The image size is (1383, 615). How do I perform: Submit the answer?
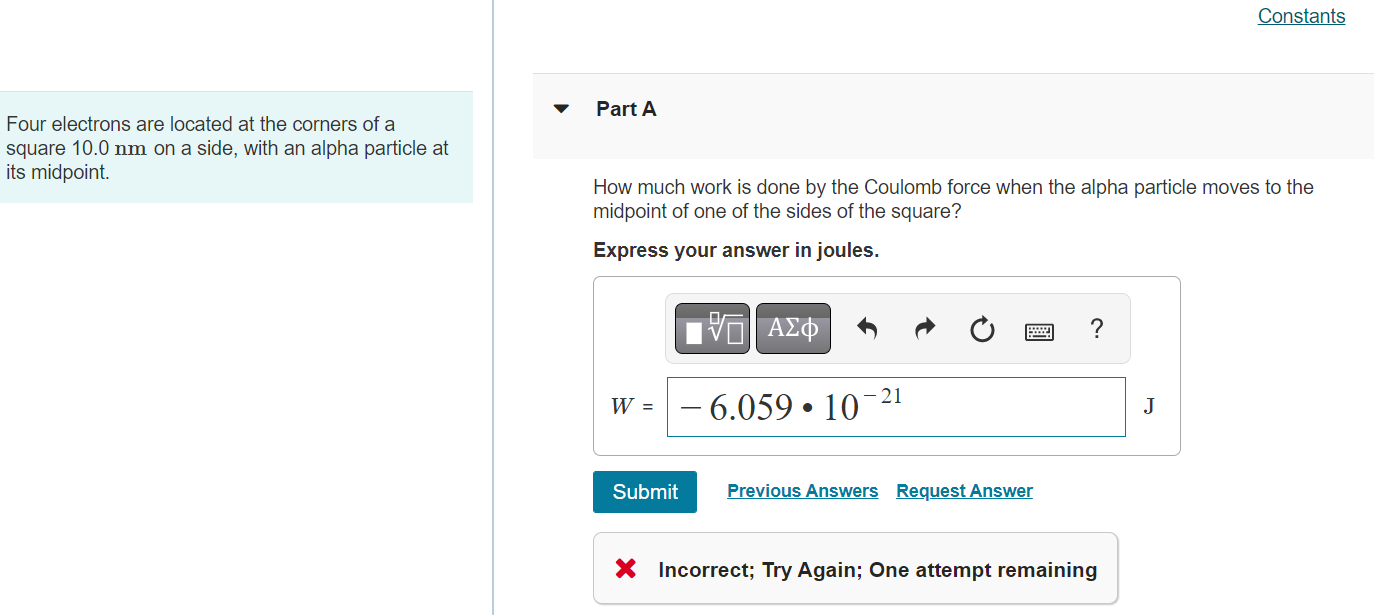tap(644, 491)
